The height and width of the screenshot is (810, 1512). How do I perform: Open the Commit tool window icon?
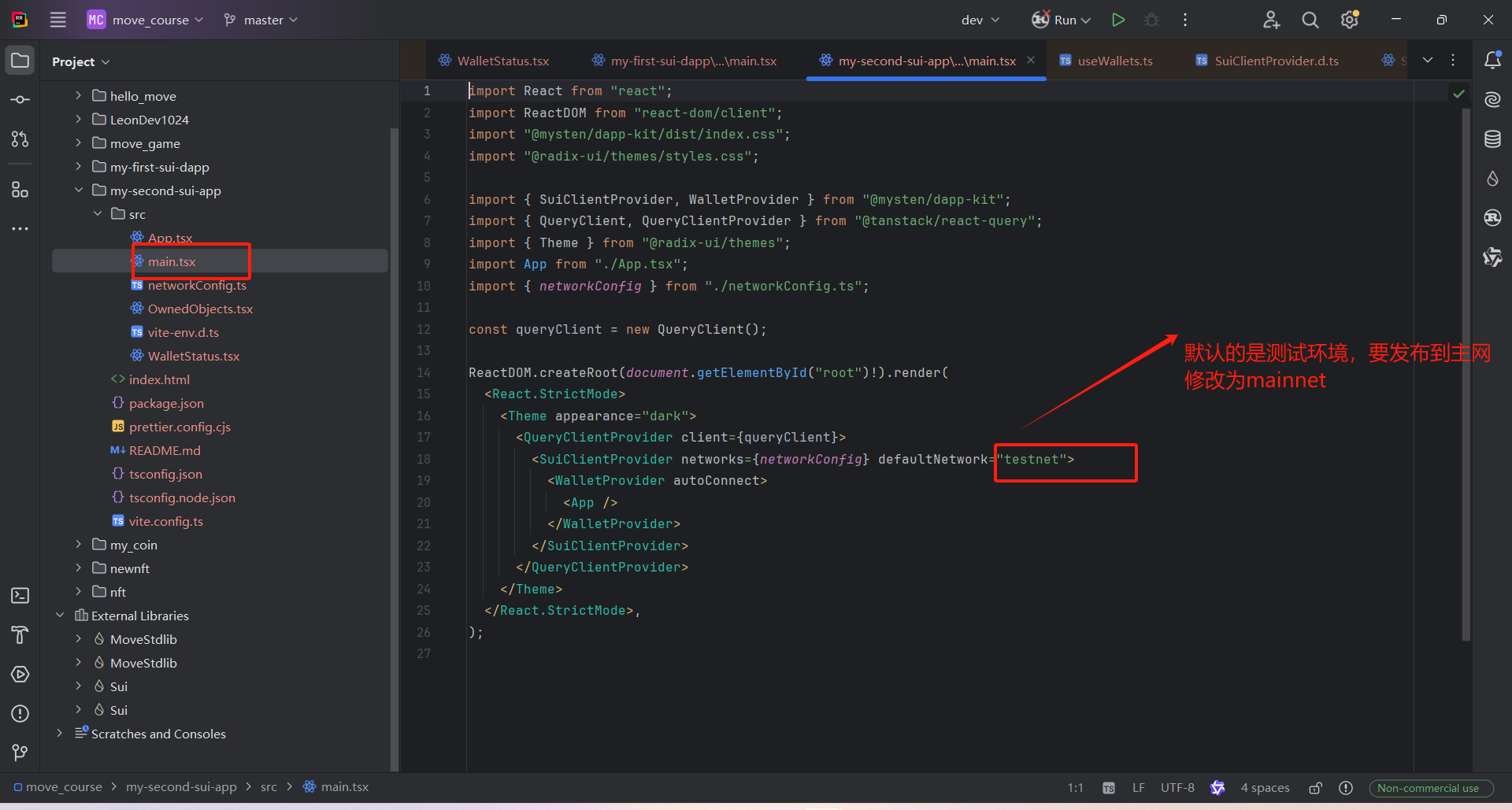pos(20,100)
